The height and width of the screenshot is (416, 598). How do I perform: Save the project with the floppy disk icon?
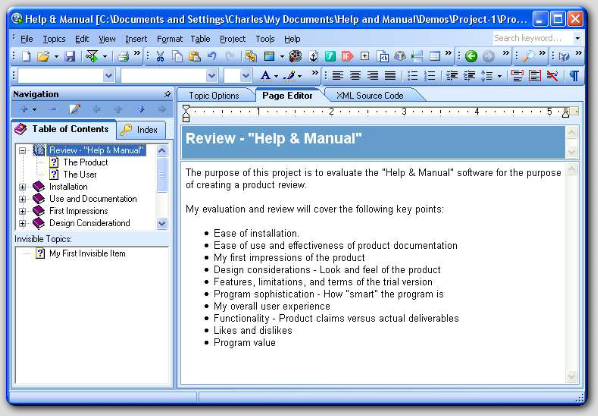70,56
